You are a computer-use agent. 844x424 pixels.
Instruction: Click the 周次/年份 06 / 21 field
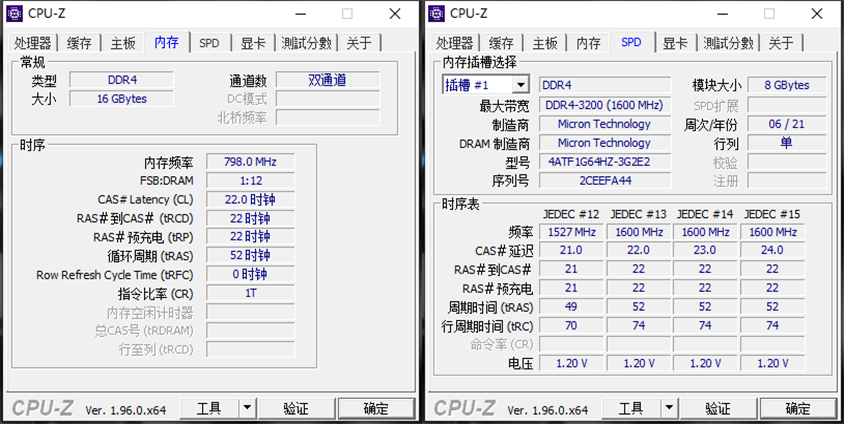coord(787,124)
